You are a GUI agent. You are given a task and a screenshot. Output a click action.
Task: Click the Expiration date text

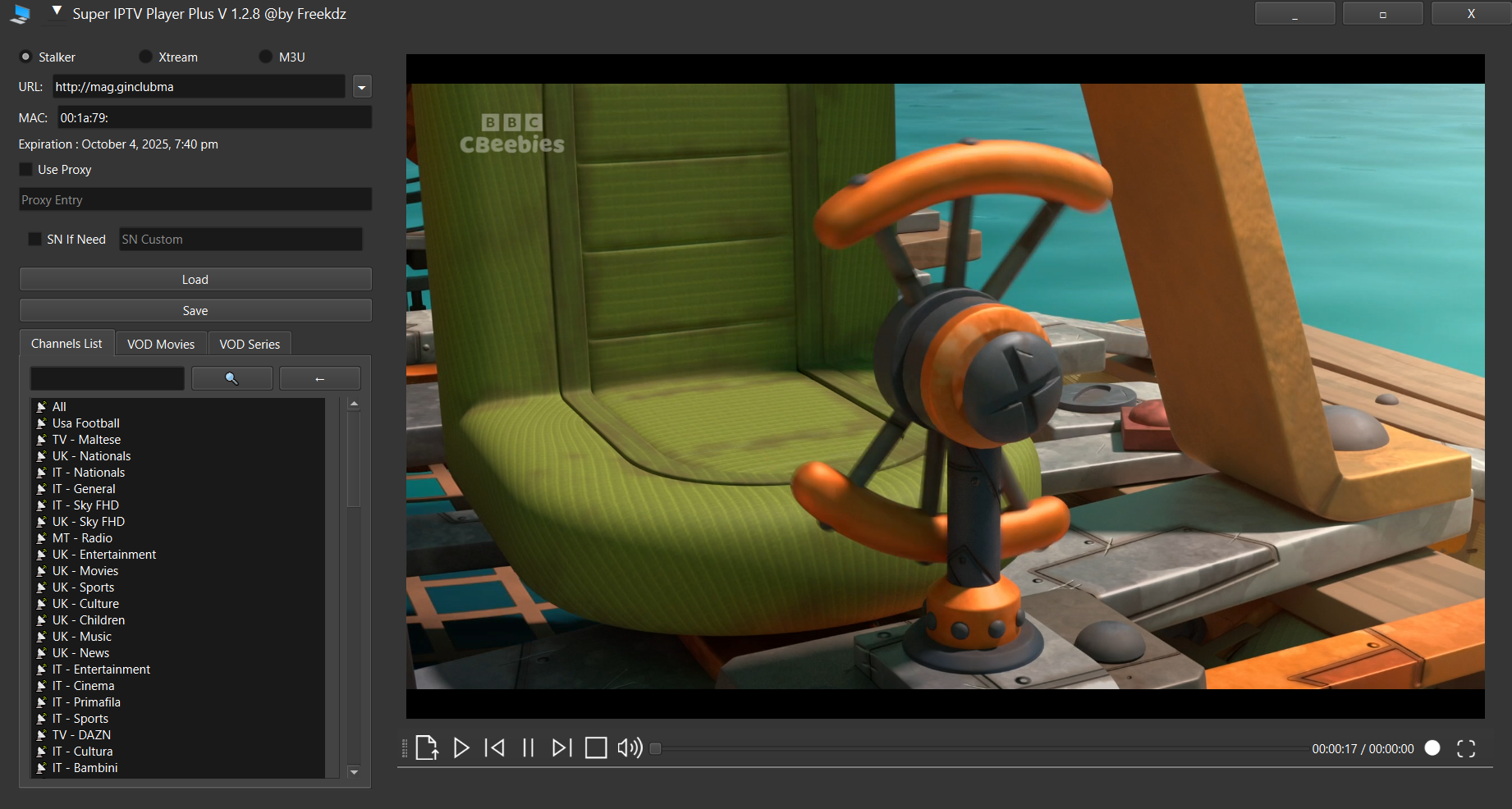118,144
